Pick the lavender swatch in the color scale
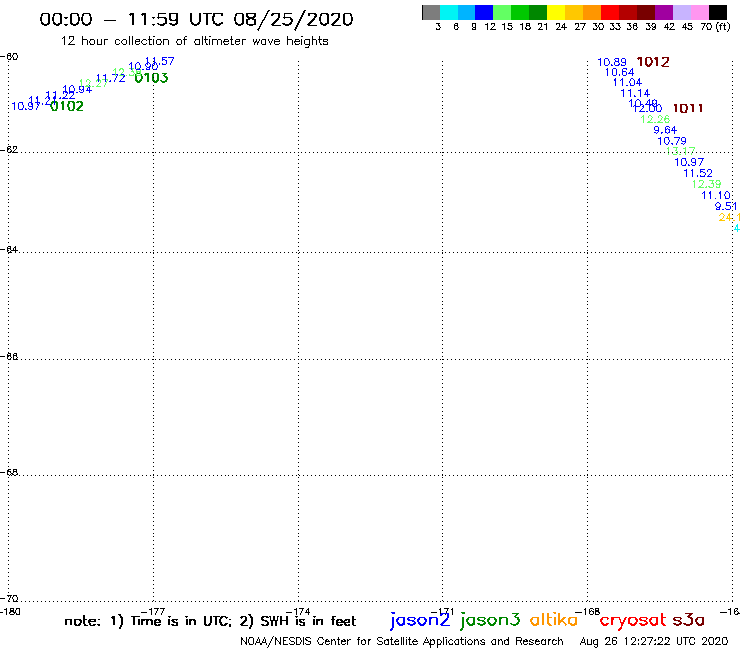This screenshot has width=740, height=650. (682, 12)
